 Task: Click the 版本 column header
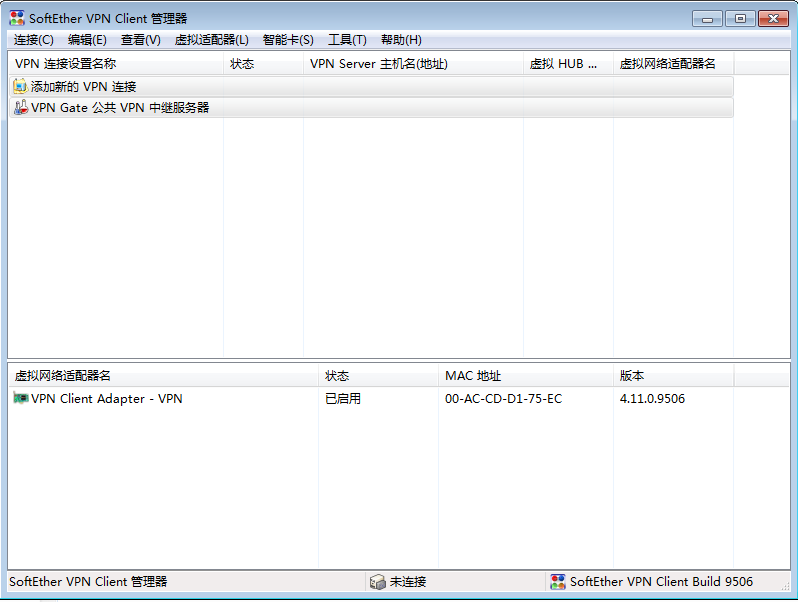pos(673,376)
